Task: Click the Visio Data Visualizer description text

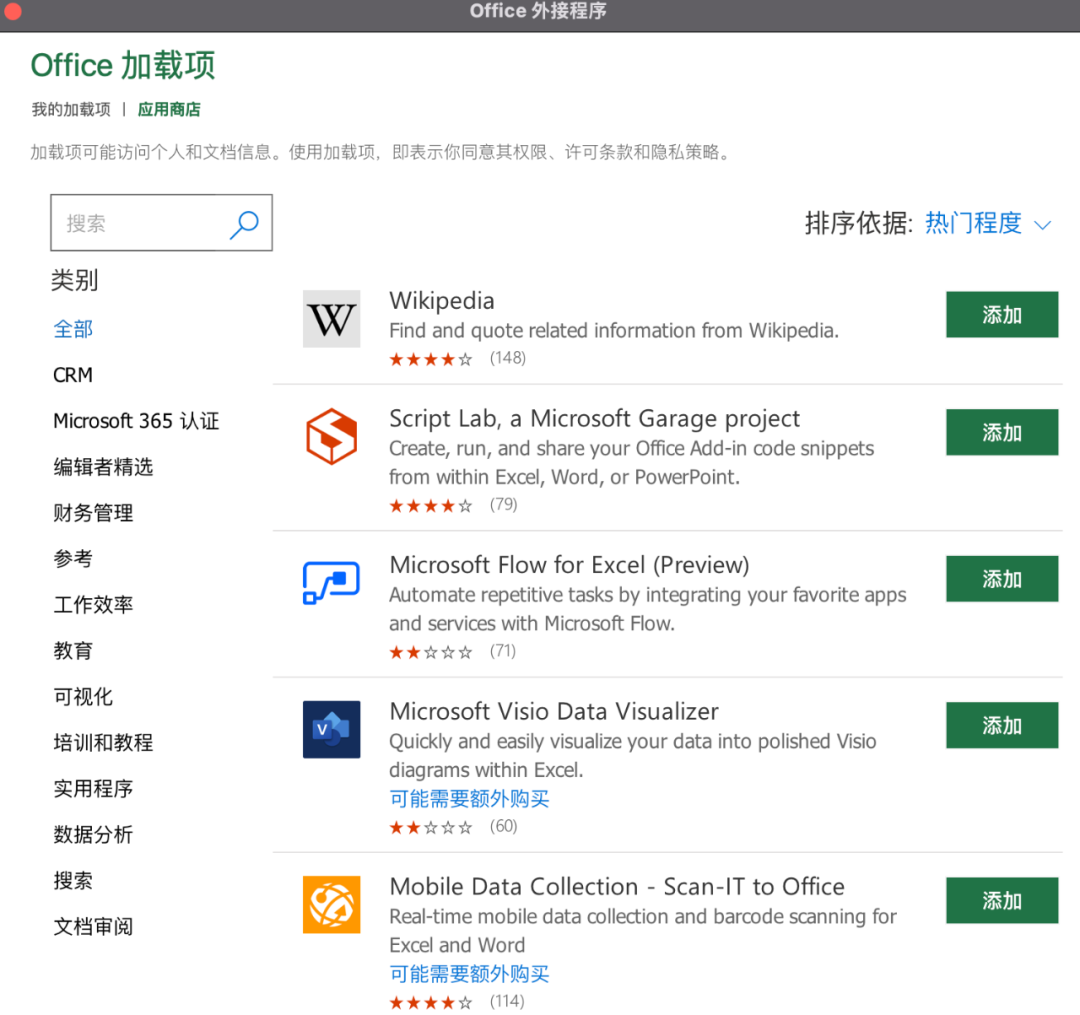Action: coord(632,755)
